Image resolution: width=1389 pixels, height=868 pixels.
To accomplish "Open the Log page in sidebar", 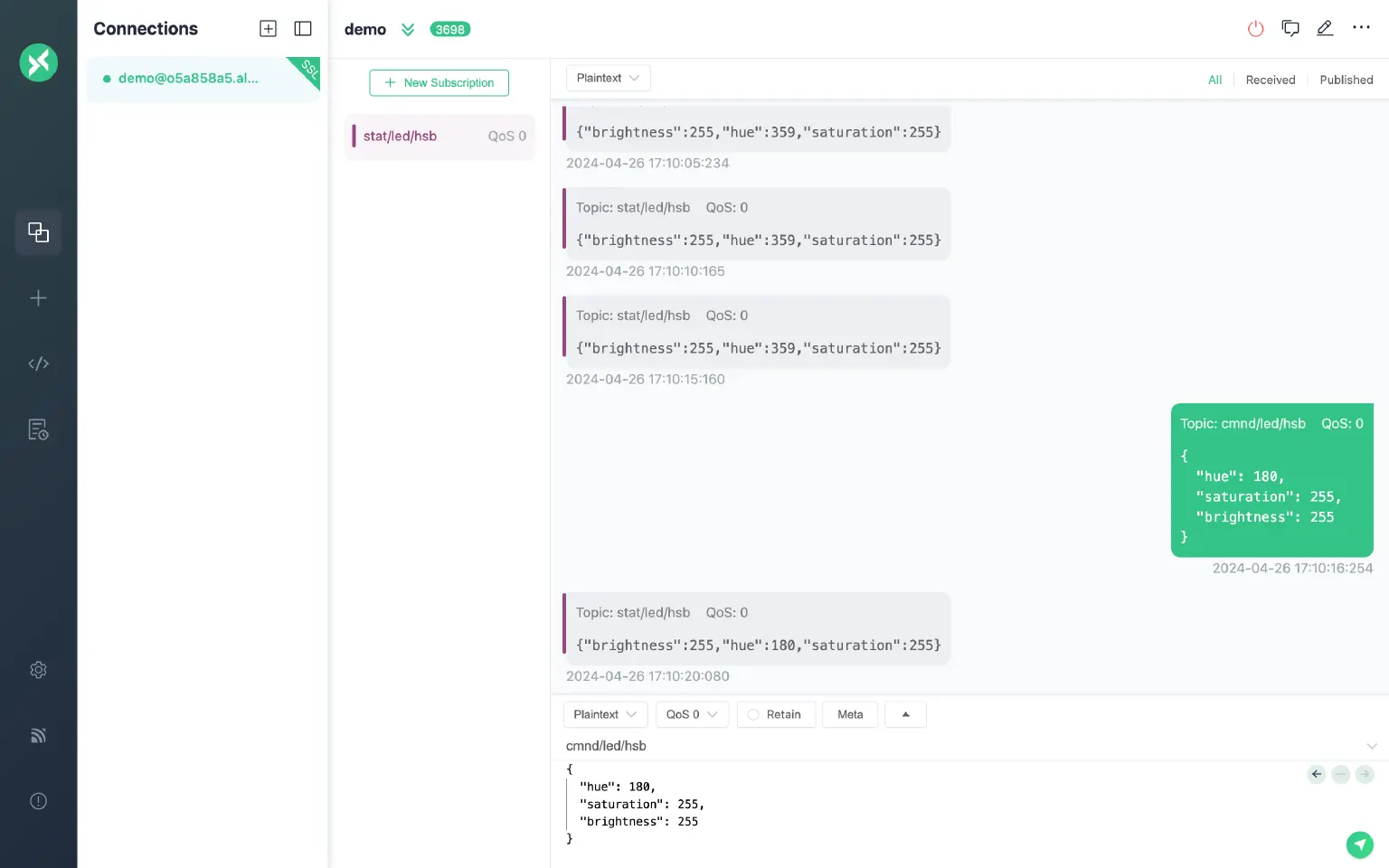I will click(x=38, y=429).
